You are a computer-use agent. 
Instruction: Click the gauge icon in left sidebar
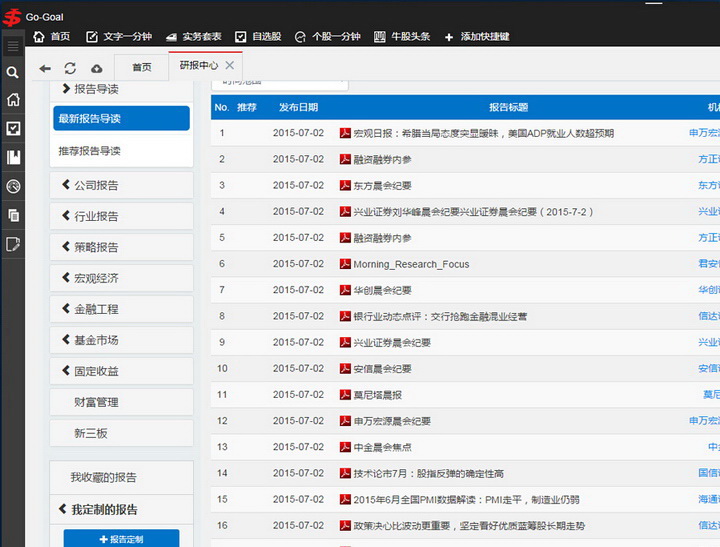pos(12,186)
